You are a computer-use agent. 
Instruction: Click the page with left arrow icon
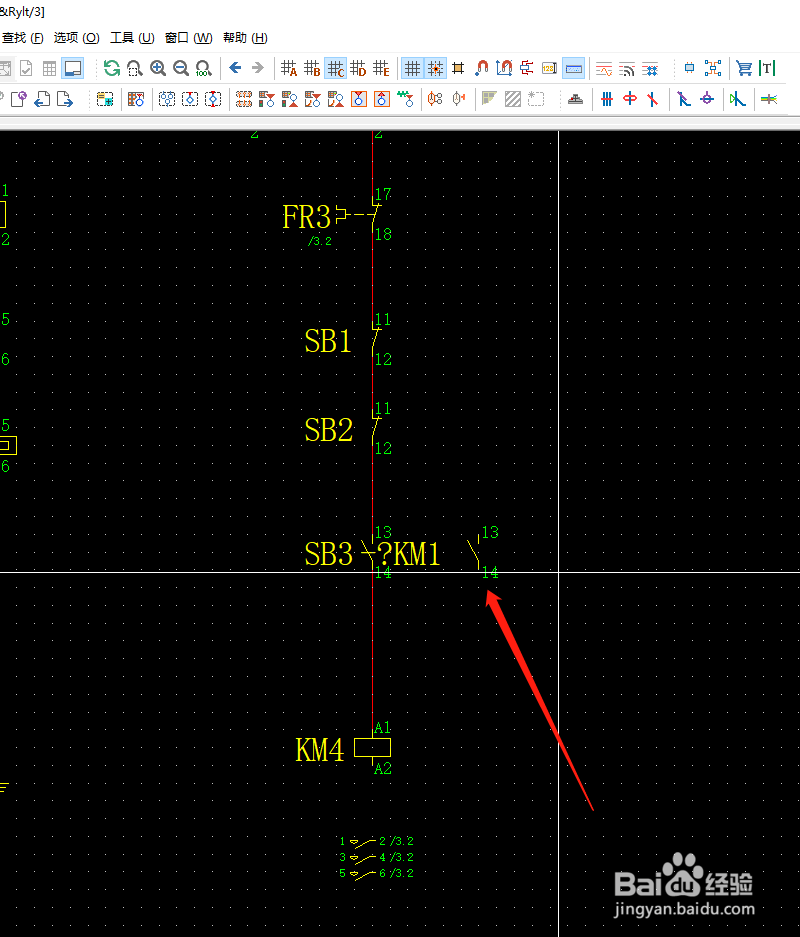(42, 99)
